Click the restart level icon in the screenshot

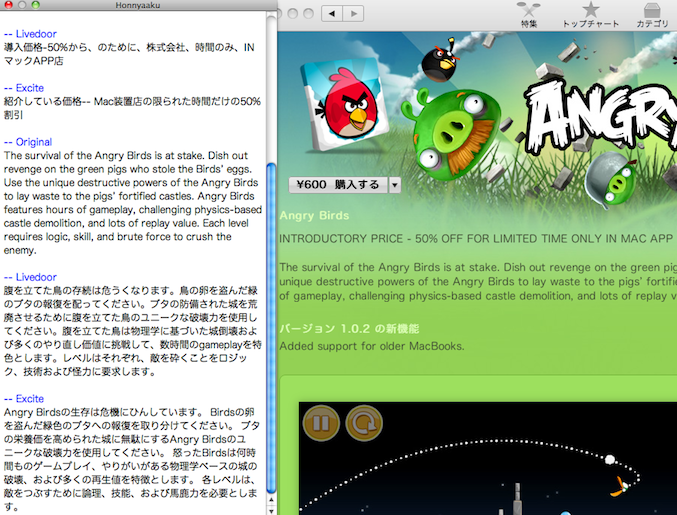click(x=364, y=423)
